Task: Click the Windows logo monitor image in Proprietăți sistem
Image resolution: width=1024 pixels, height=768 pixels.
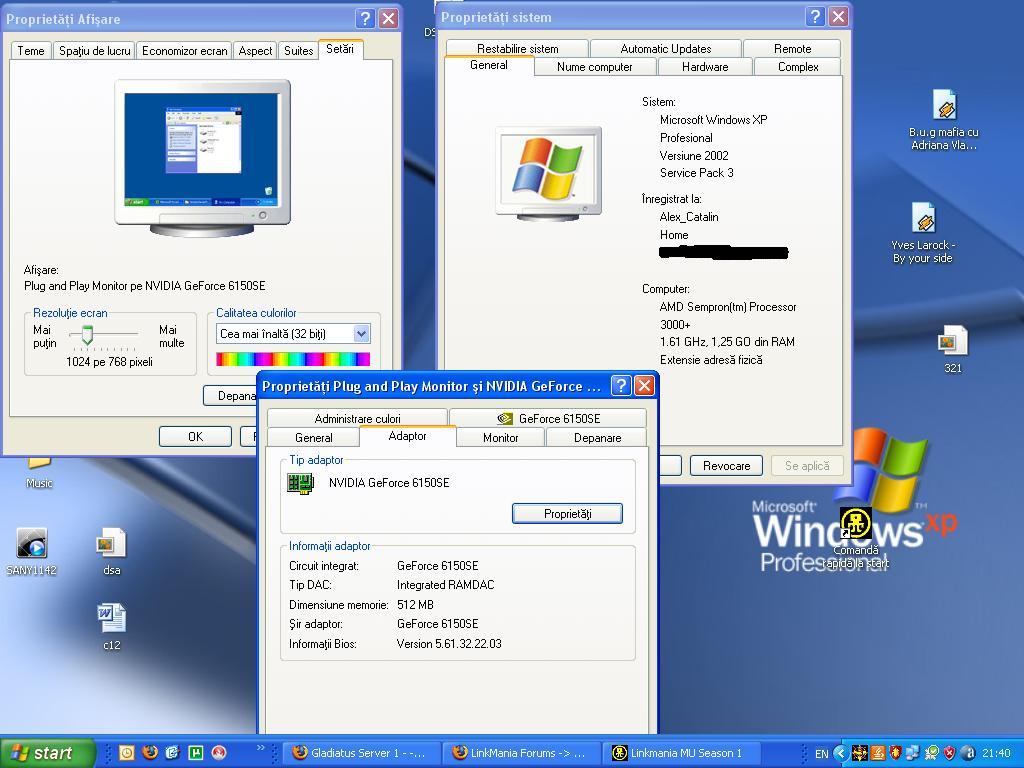Action: [x=549, y=173]
